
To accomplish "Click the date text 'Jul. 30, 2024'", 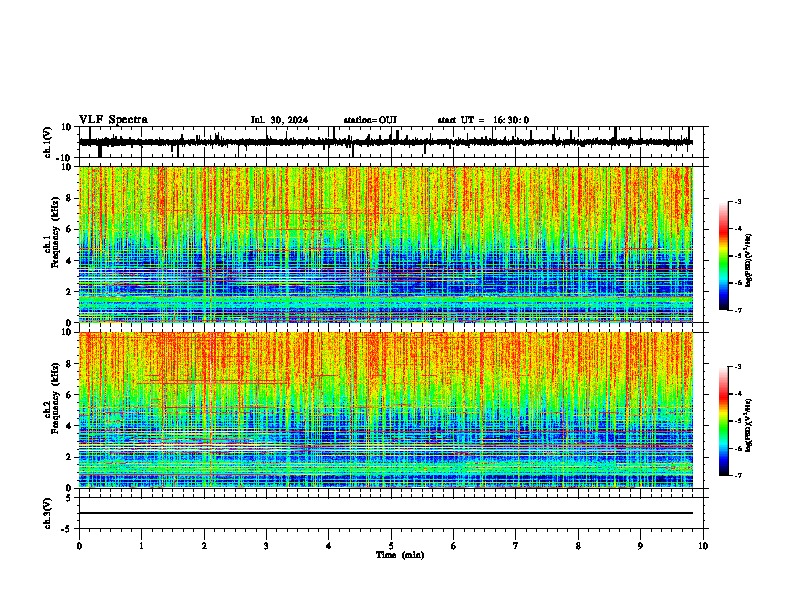I will tap(279, 120).
